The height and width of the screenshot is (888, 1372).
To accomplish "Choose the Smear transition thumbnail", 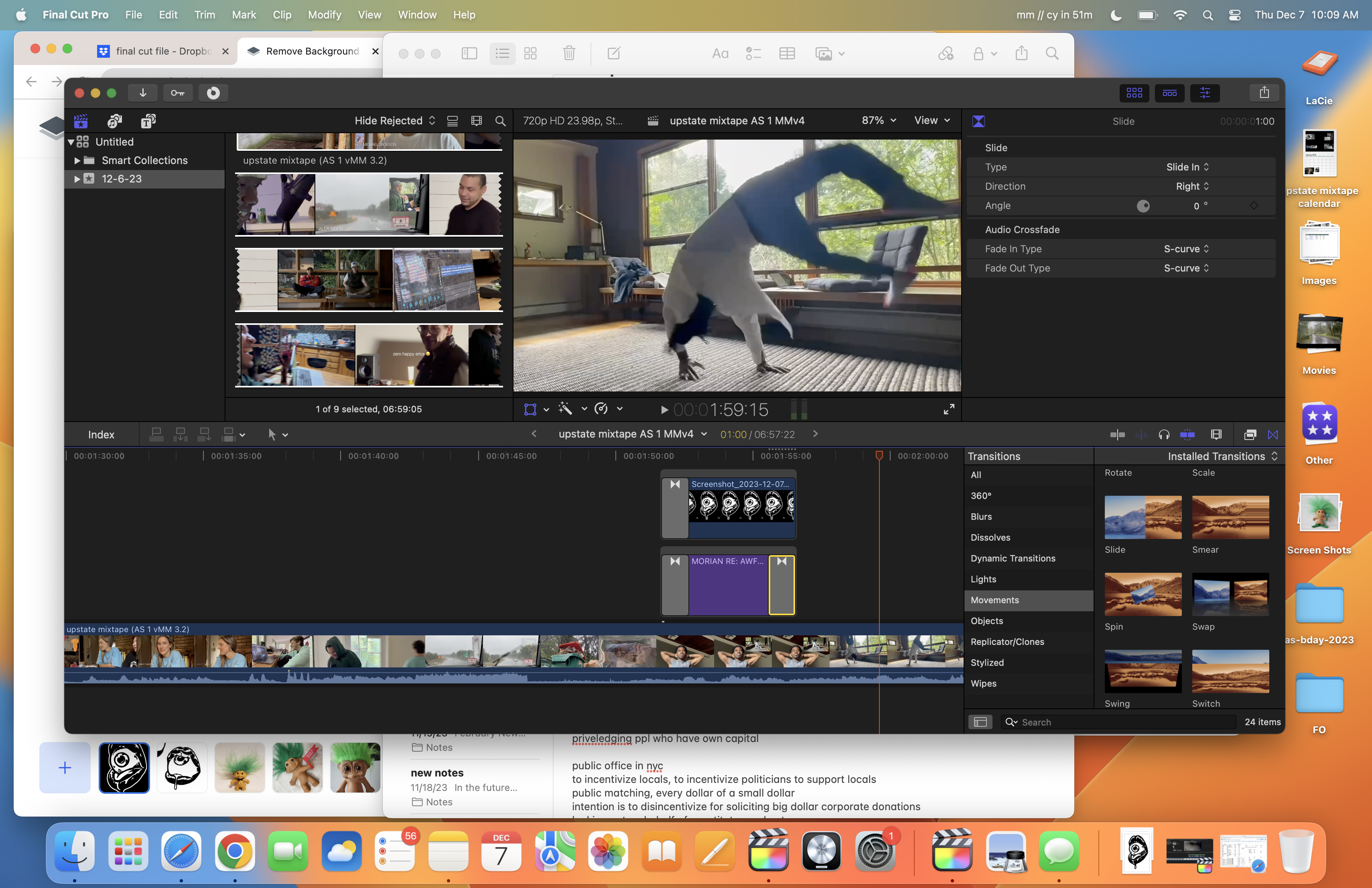I will [1230, 517].
